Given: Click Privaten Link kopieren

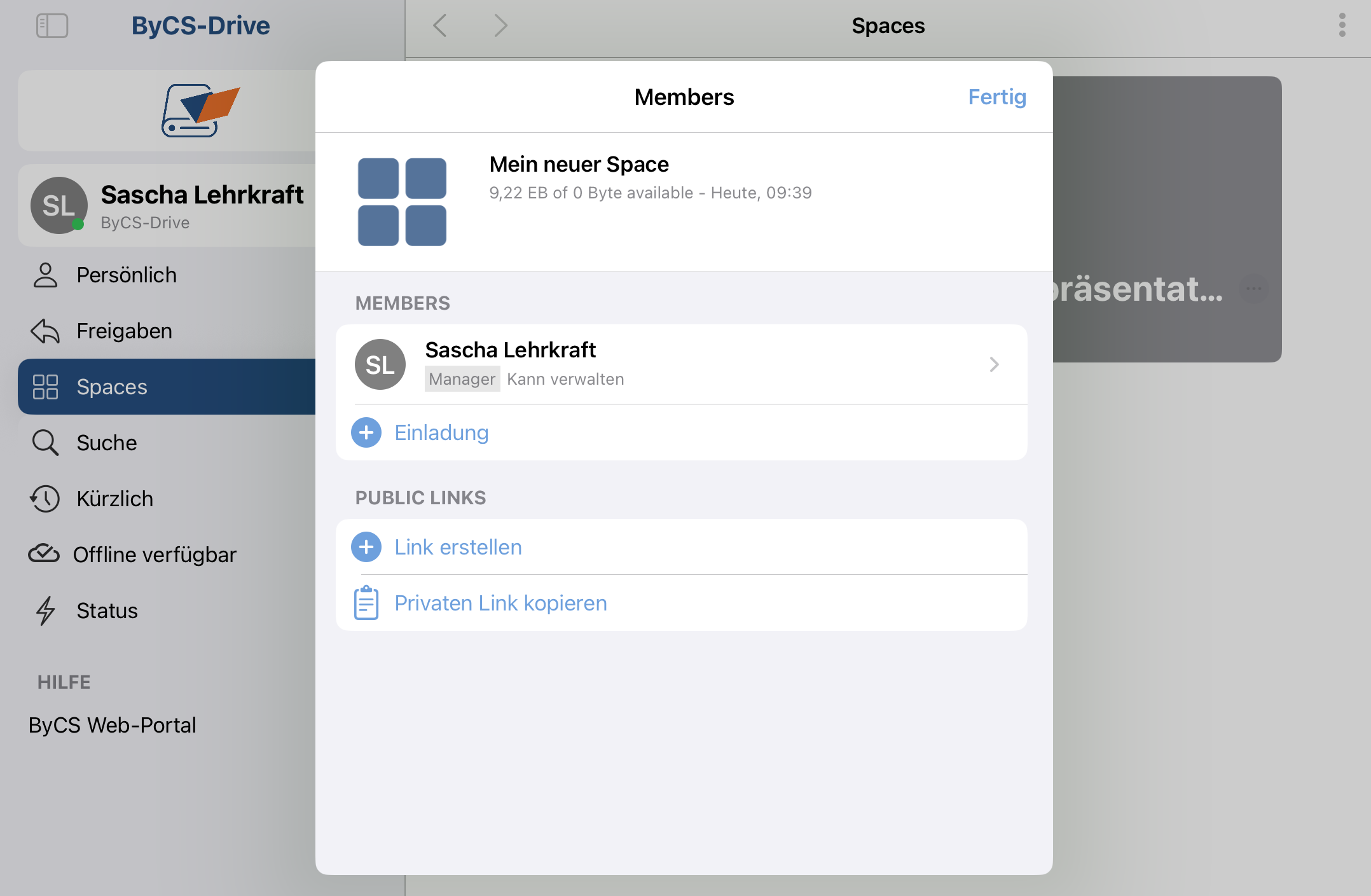Looking at the screenshot, I should pyautogui.click(x=500, y=603).
